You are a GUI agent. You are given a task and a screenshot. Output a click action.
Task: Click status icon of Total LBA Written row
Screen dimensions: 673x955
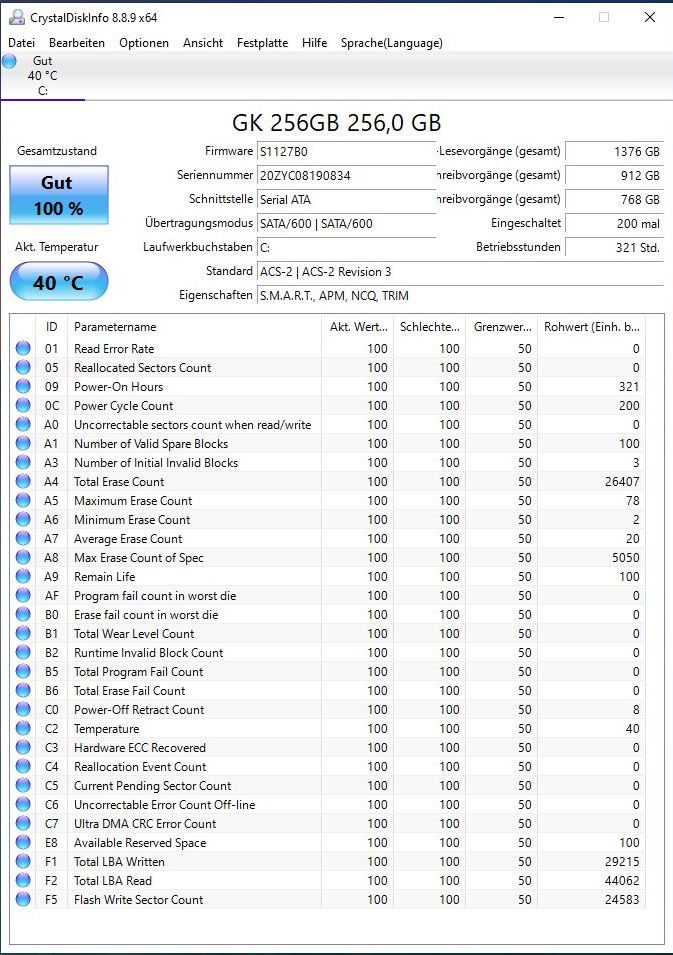coord(23,861)
